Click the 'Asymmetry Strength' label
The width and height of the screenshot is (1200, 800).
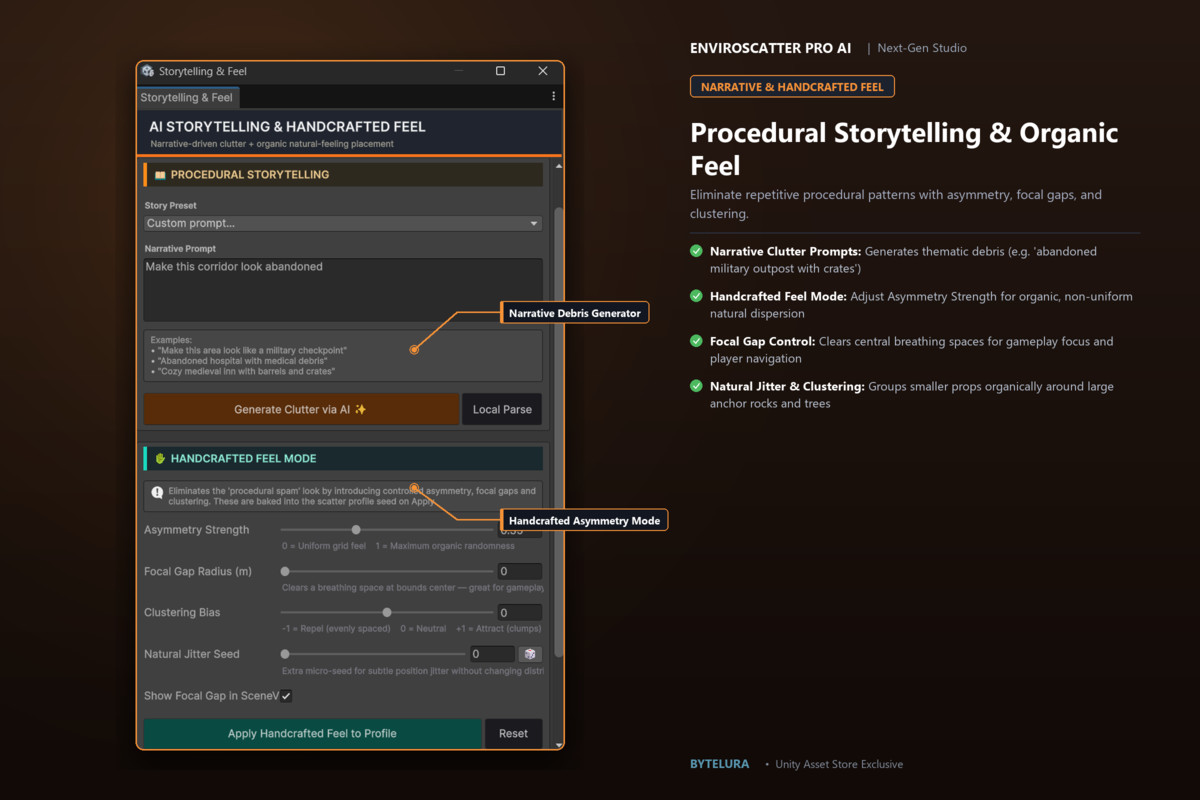(x=197, y=530)
